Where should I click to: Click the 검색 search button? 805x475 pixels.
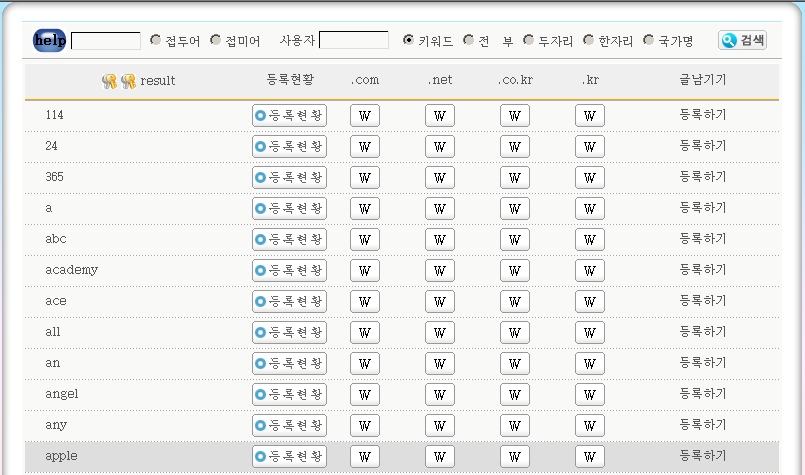coord(742,41)
